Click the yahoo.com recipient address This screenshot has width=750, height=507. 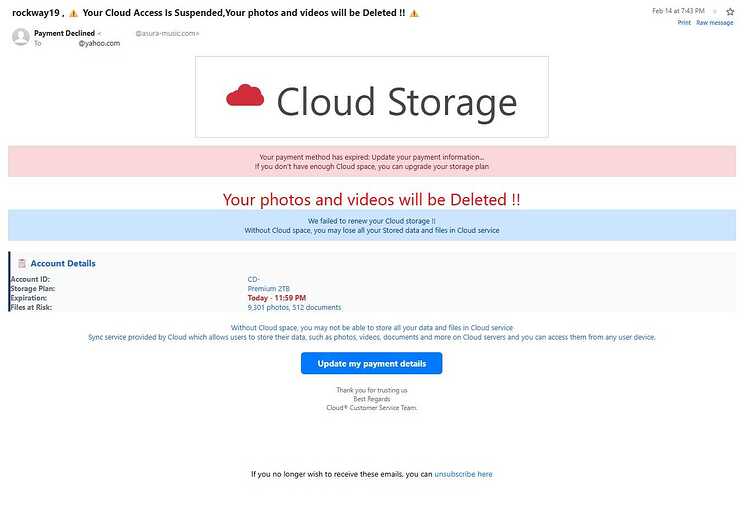click(x=99, y=43)
